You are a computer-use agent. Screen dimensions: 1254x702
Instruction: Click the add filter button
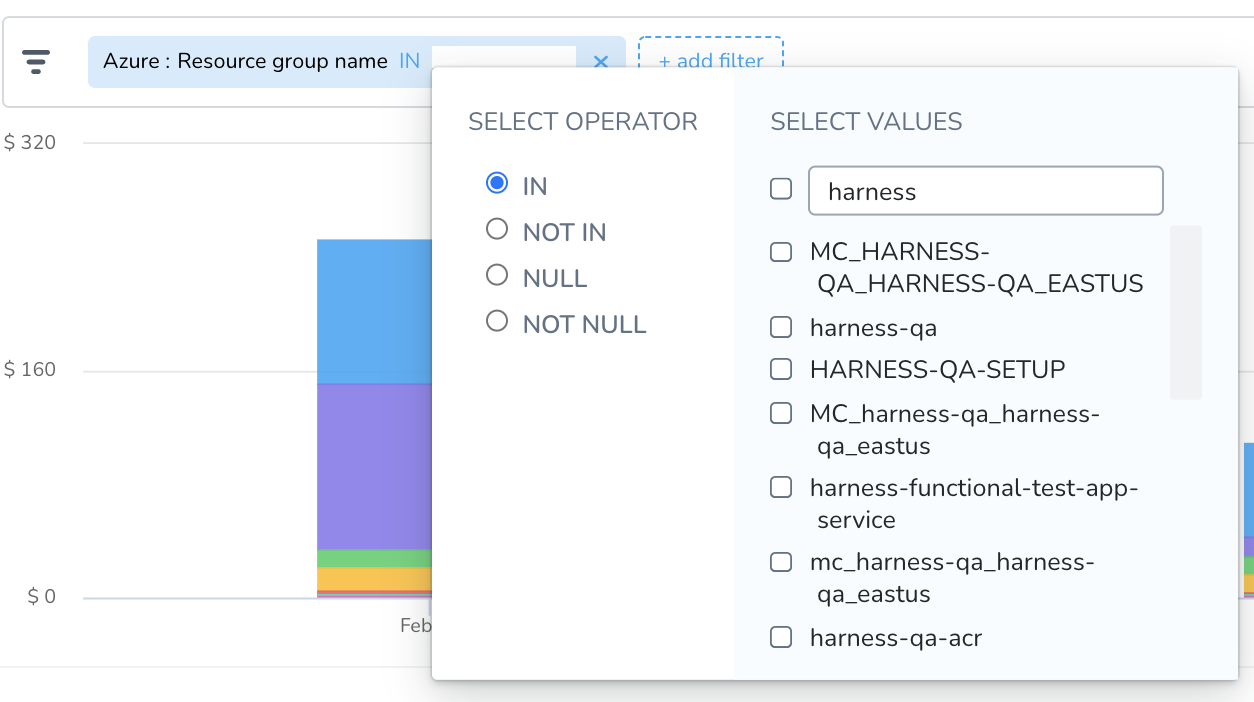[x=711, y=61]
